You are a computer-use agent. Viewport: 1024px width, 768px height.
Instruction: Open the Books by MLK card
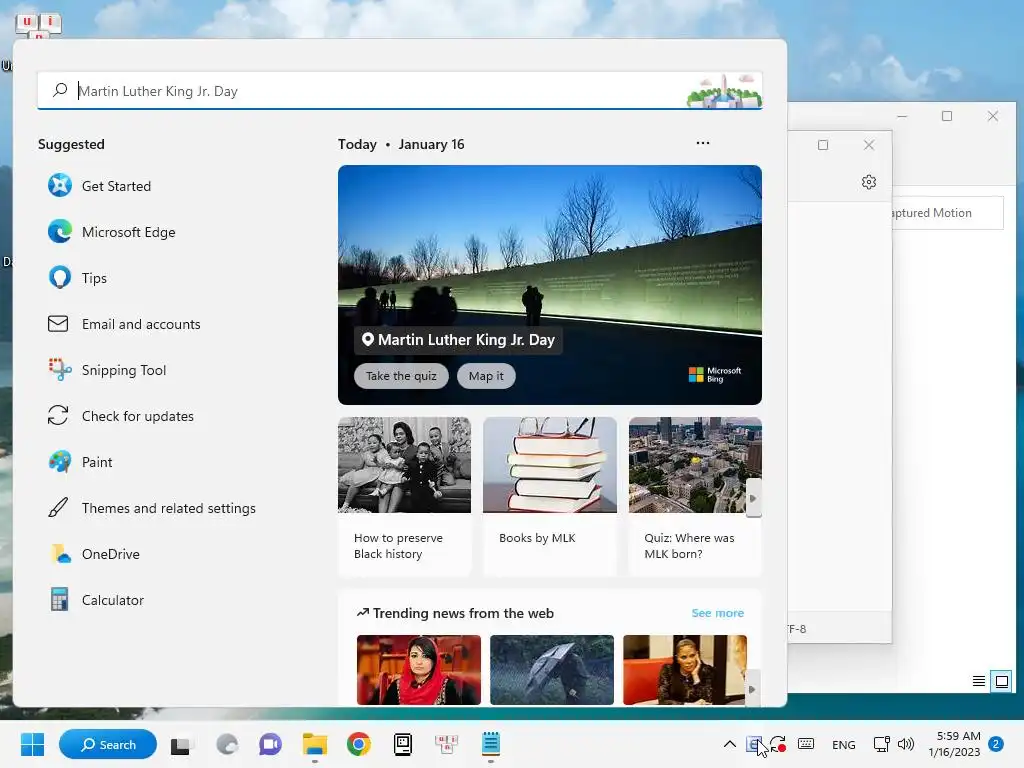550,497
